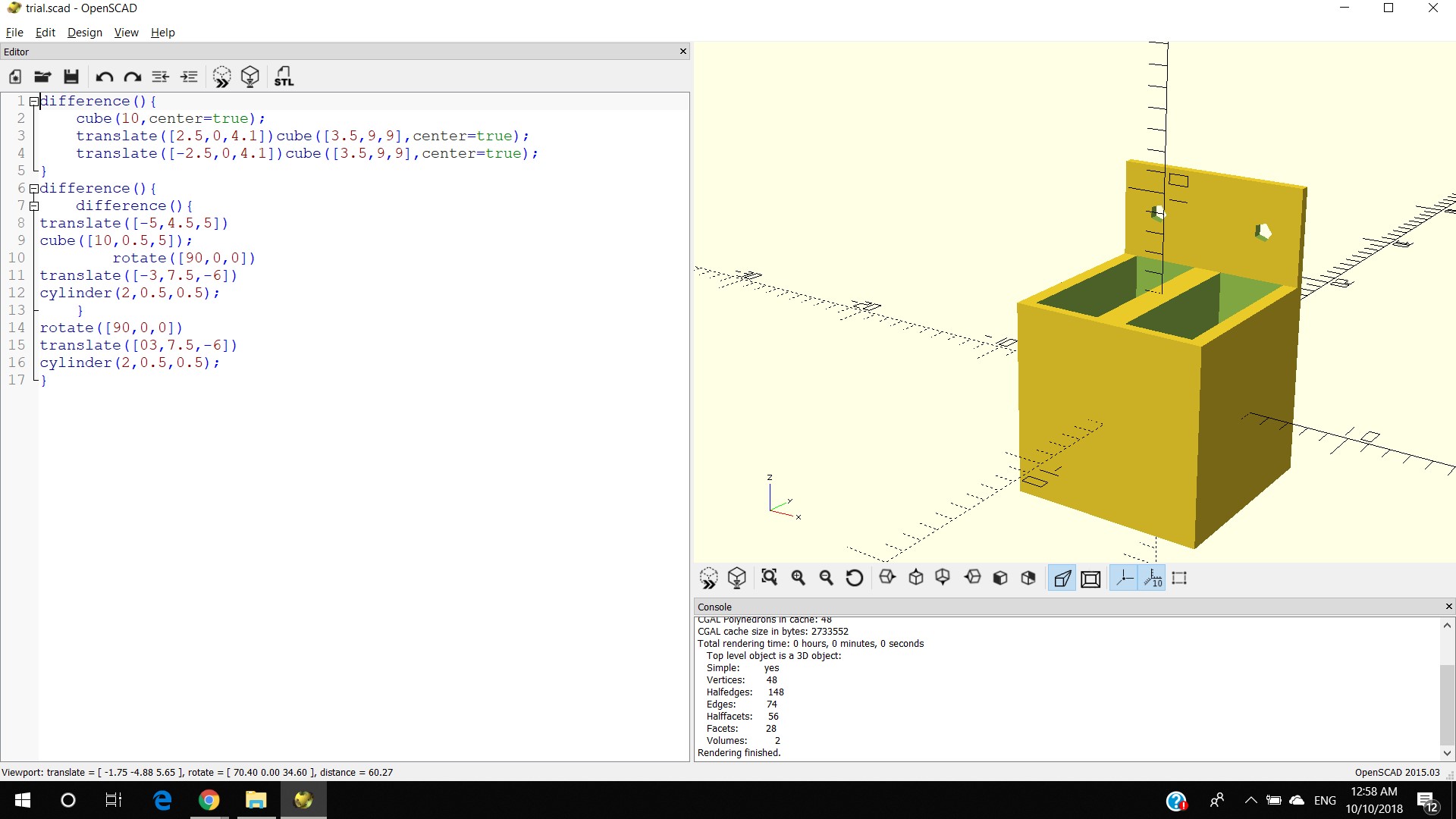Click Reset View circular arrow icon
Screen dimensions: 1456x819
click(854, 578)
